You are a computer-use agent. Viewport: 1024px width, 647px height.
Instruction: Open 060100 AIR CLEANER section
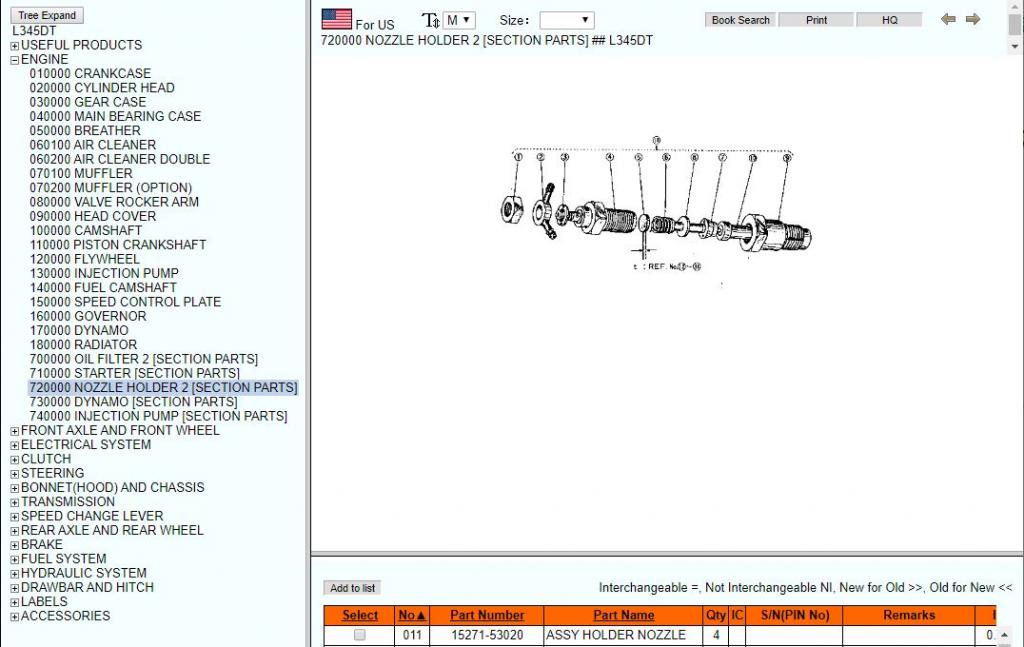tap(93, 146)
